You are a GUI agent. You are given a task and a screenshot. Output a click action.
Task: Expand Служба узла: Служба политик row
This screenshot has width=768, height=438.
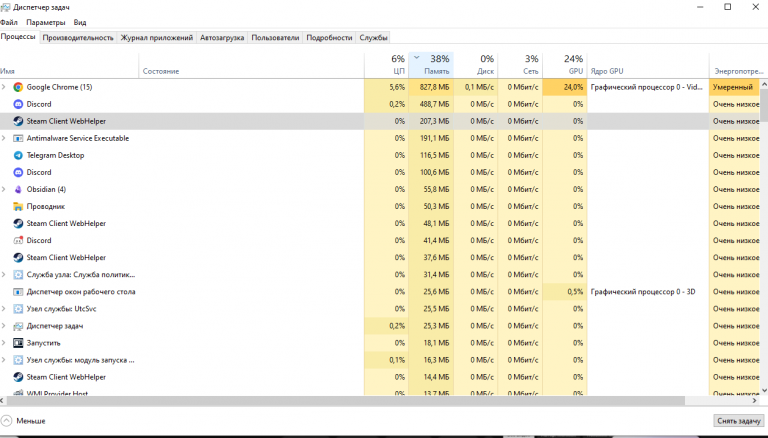click(4, 275)
